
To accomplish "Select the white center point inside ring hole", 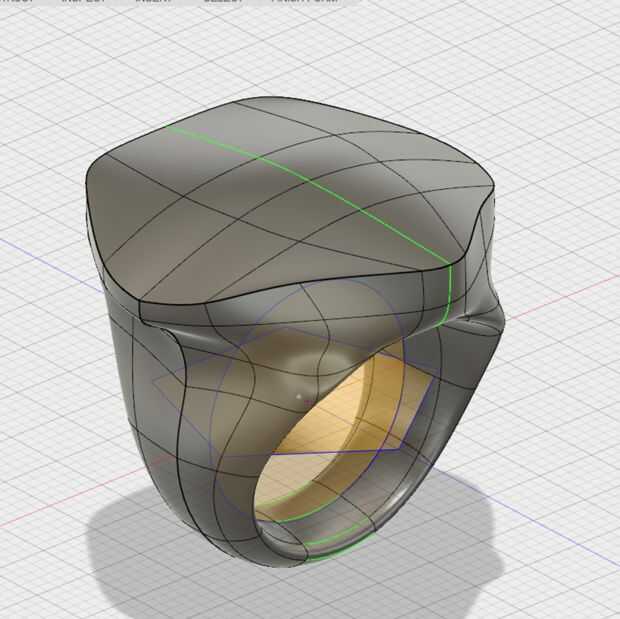I will (299, 396).
